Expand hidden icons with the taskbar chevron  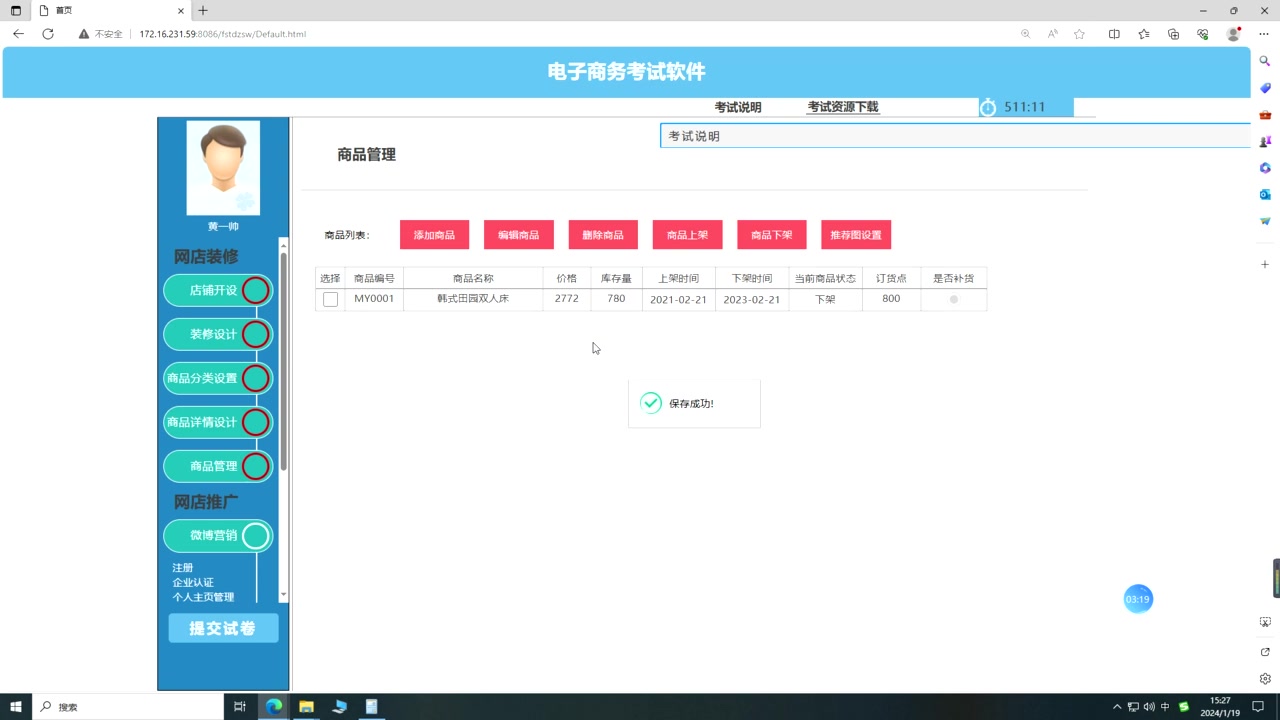[1117, 706]
